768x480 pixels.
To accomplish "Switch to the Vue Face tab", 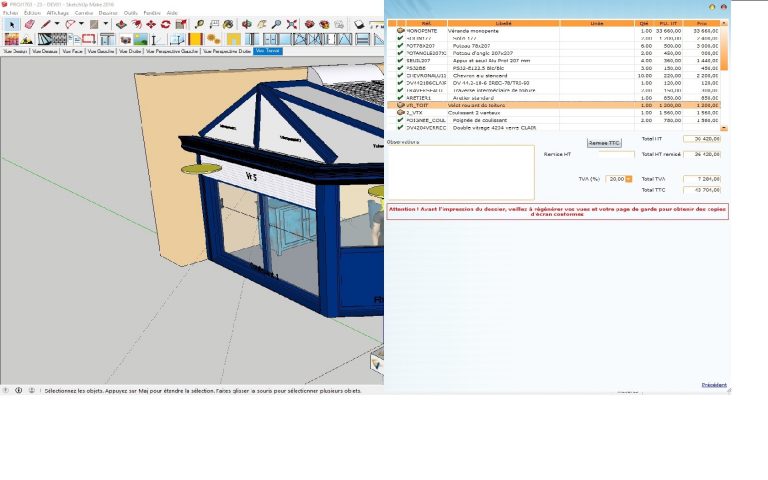I will 72,51.
